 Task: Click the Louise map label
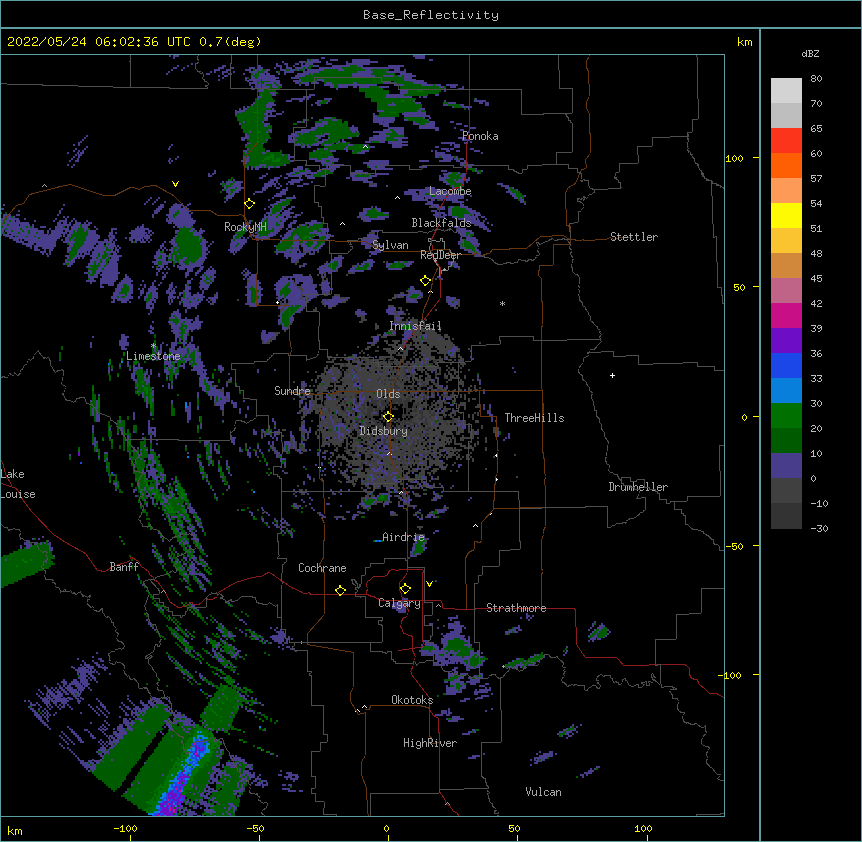click(18, 494)
